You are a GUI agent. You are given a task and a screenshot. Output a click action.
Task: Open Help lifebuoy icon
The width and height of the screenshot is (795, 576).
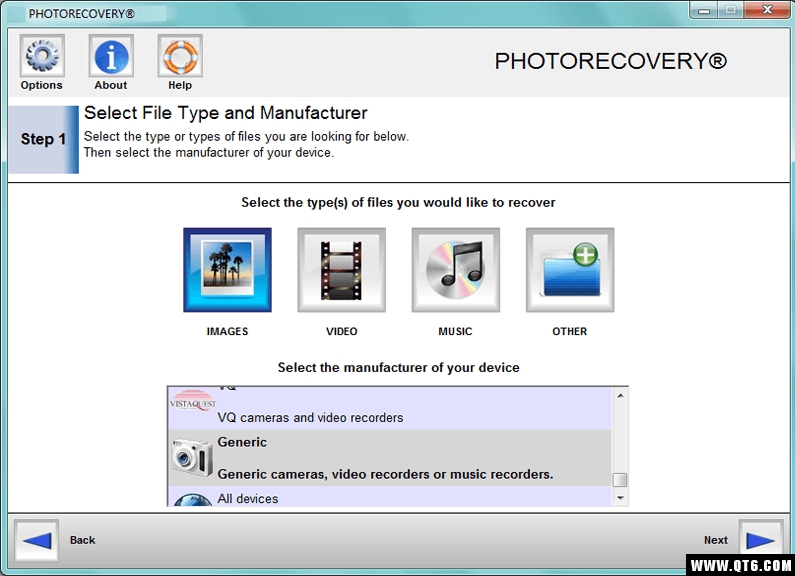pos(180,56)
